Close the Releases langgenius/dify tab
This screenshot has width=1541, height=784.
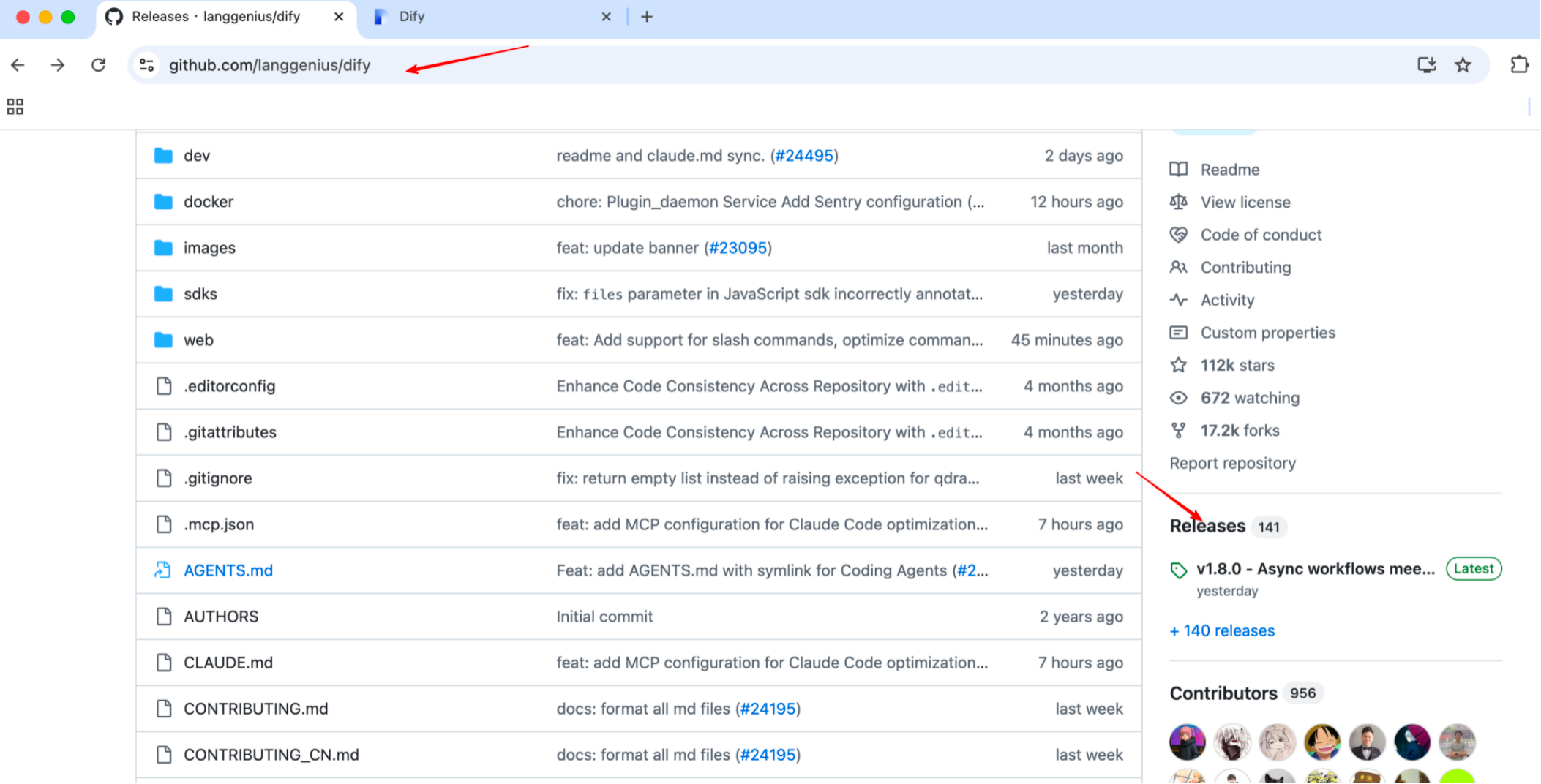click(x=339, y=17)
